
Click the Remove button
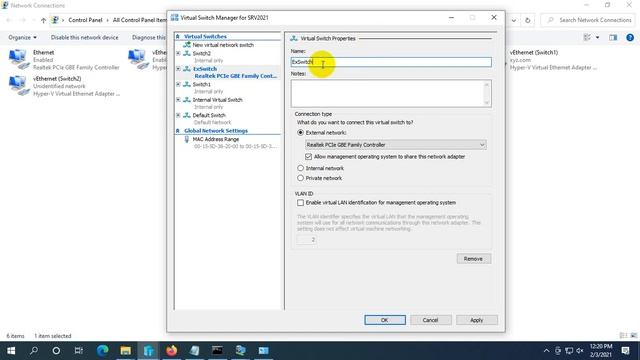(473, 259)
